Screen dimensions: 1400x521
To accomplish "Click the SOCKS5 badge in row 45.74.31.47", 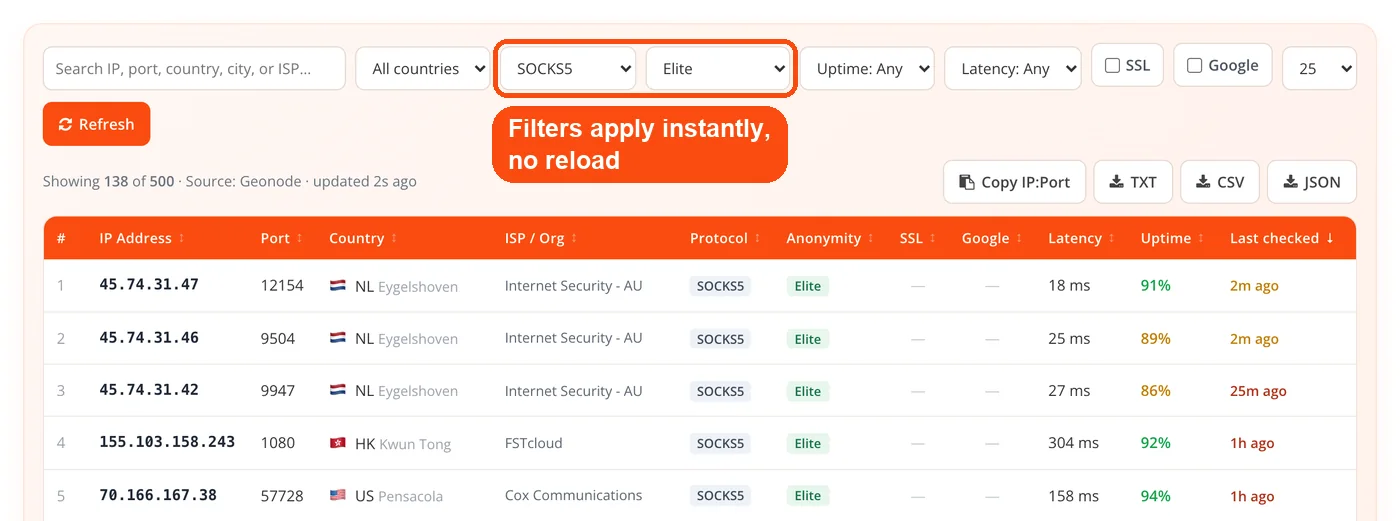I will coord(720,286).
